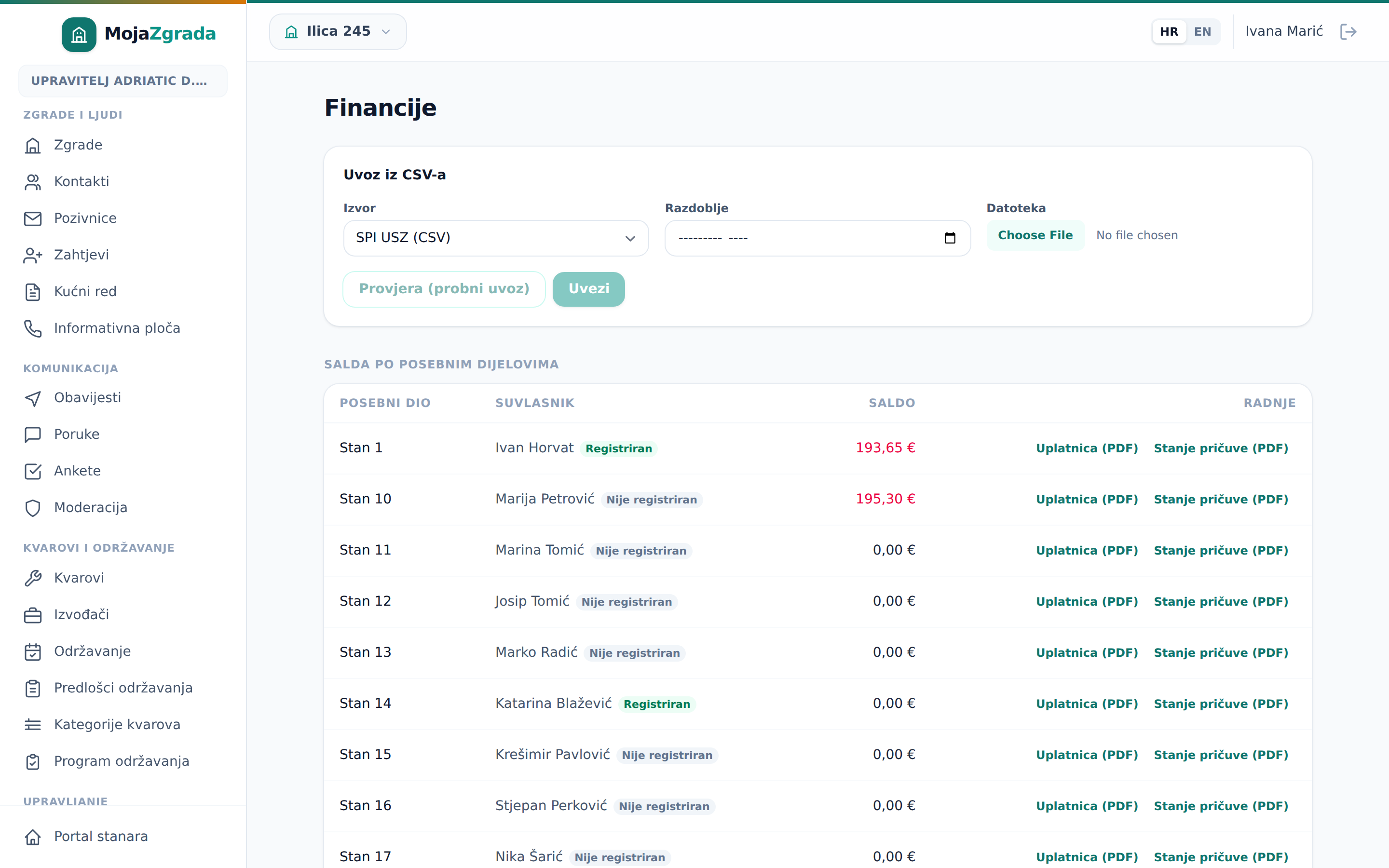Image resolution: width=1389 pixels, height=868 pixels.
Task: Open Predlošci održavanja menu item
Action: point(123,688)
